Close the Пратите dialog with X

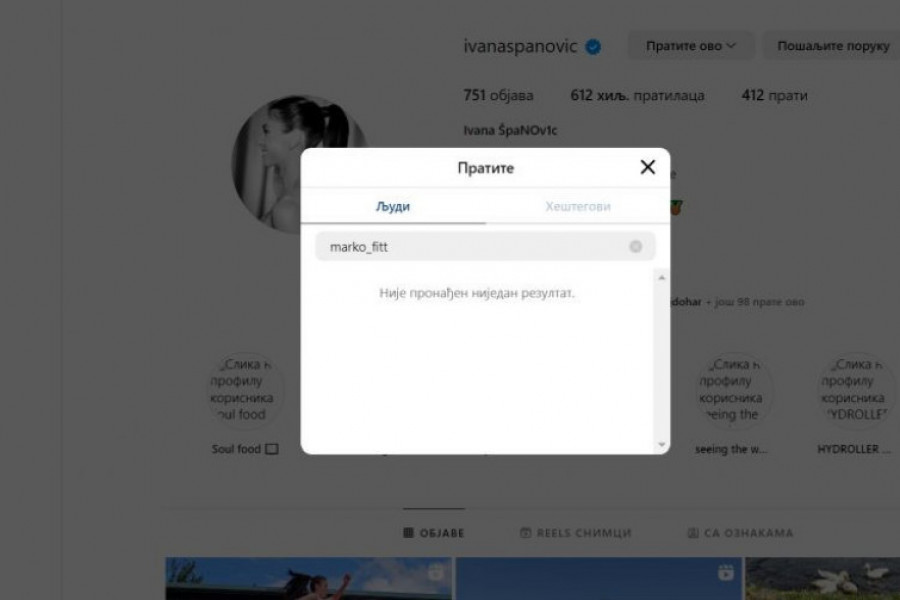(x=648, y=168)
